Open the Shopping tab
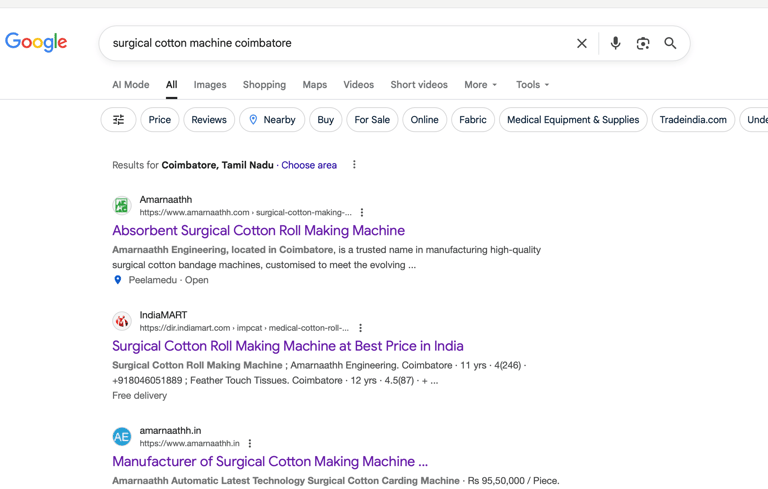Image resolution: width=768 pixels, height=489 pixels. (x=264, y=84)
